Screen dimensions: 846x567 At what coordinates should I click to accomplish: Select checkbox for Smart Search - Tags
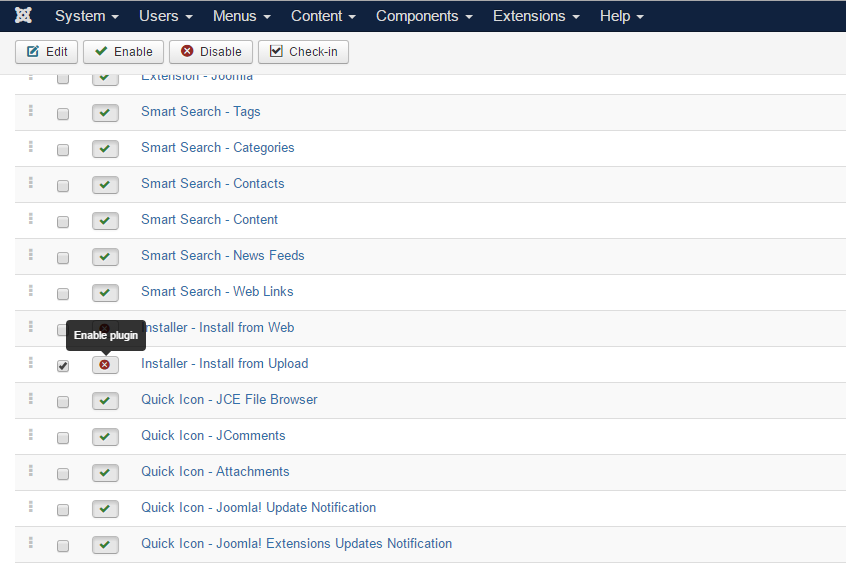click(63, 114)
